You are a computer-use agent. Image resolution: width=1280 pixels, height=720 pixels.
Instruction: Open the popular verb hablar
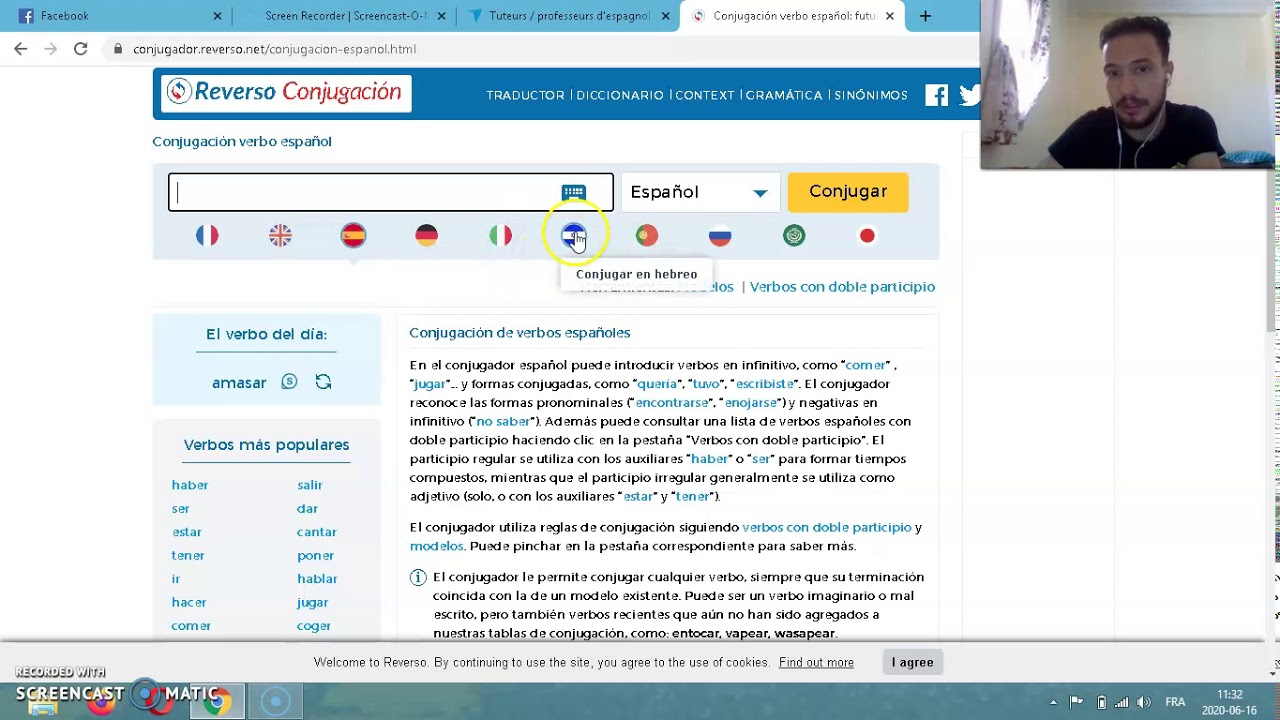tap(317, 579)
